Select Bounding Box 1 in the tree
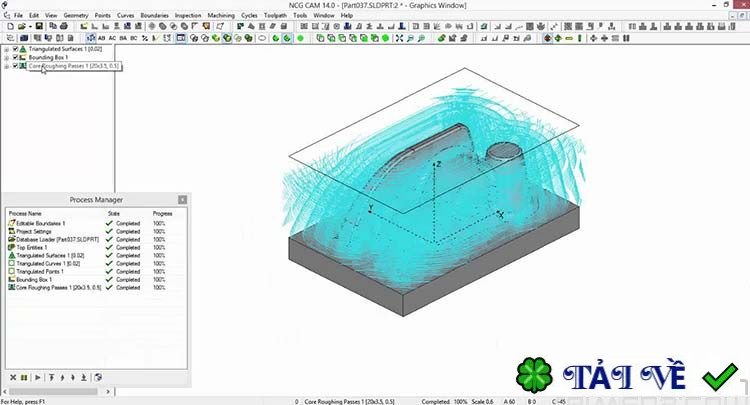The image size is (750, 405). pyautogui.click(x=48, y=57)
